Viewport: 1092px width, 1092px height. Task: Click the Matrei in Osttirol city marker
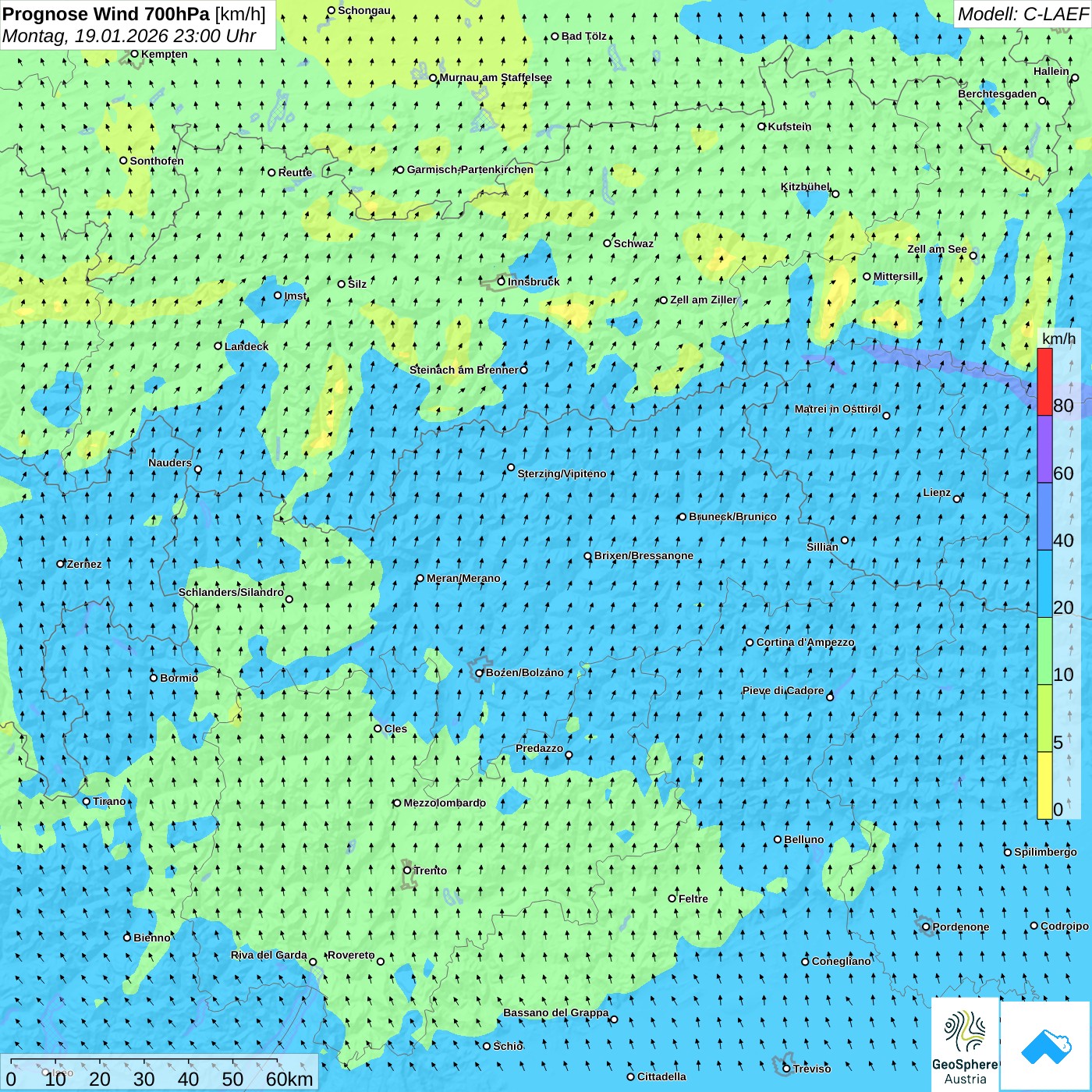point(886,416)
